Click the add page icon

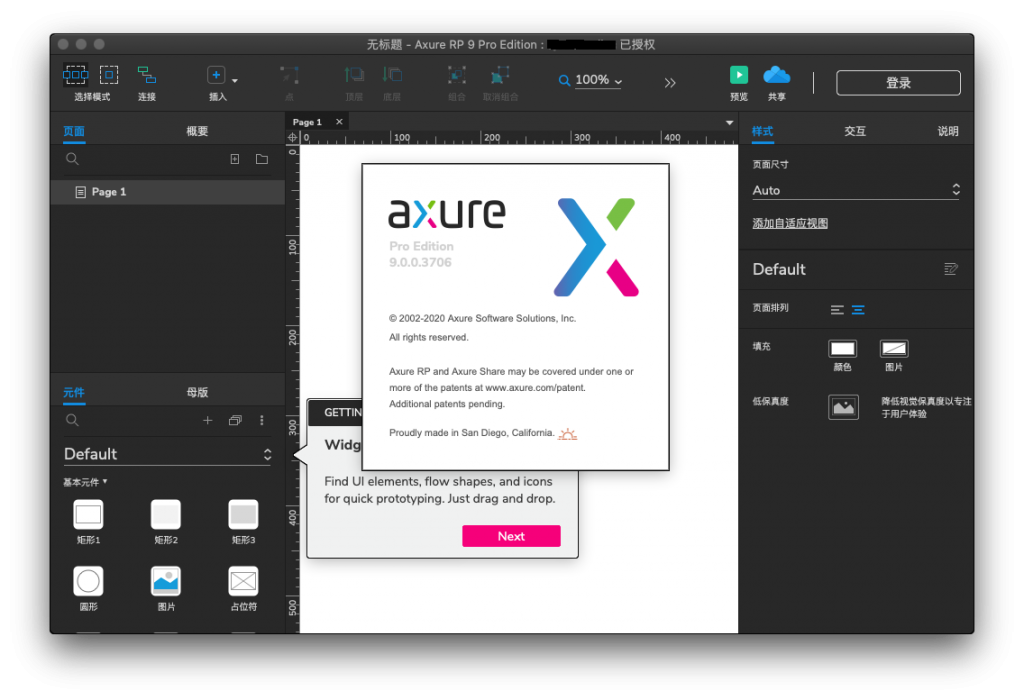(x=235, y=159)
